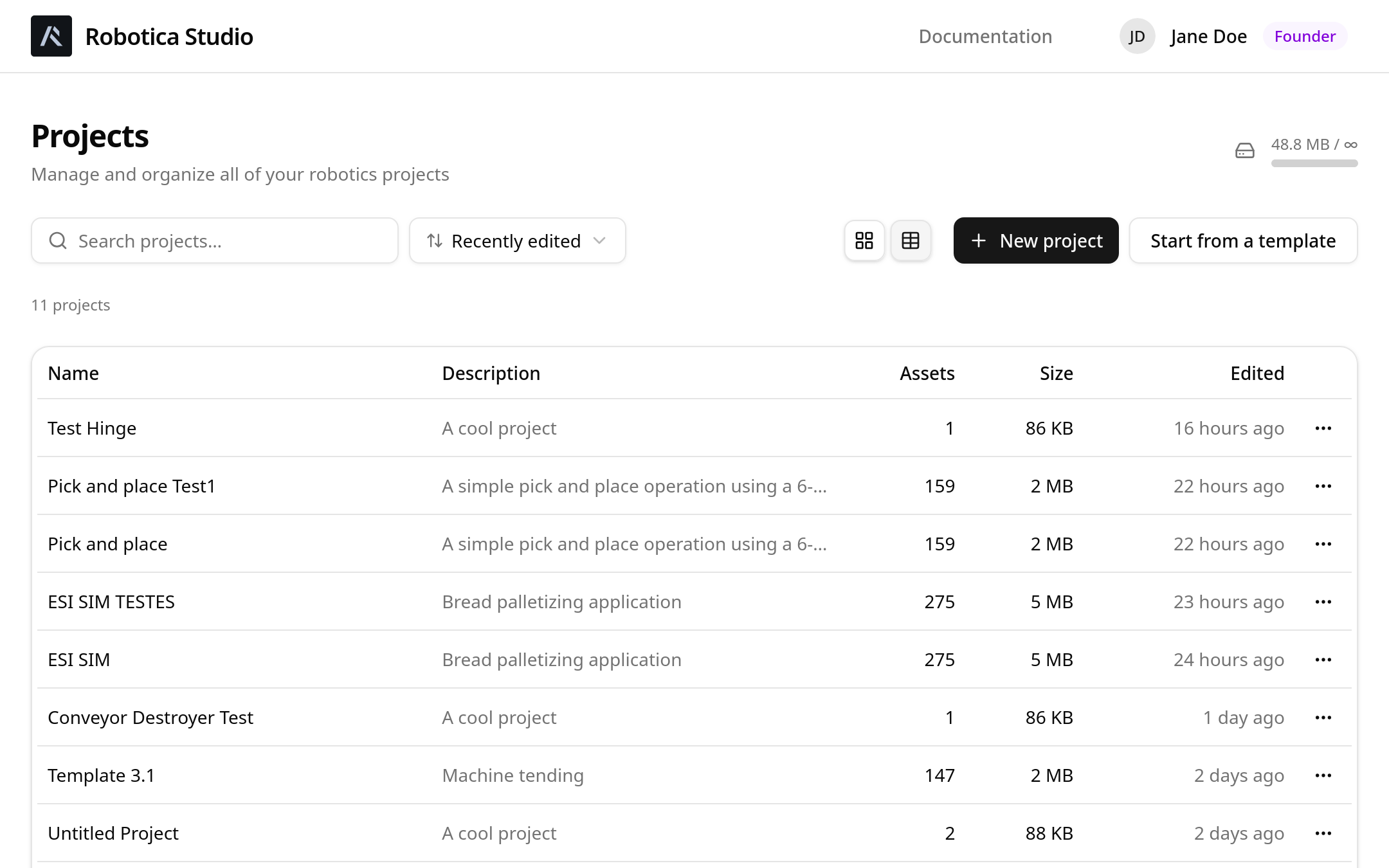Click the Name column header
This screenshot has height=868, width=1389.
coord(73,374)
